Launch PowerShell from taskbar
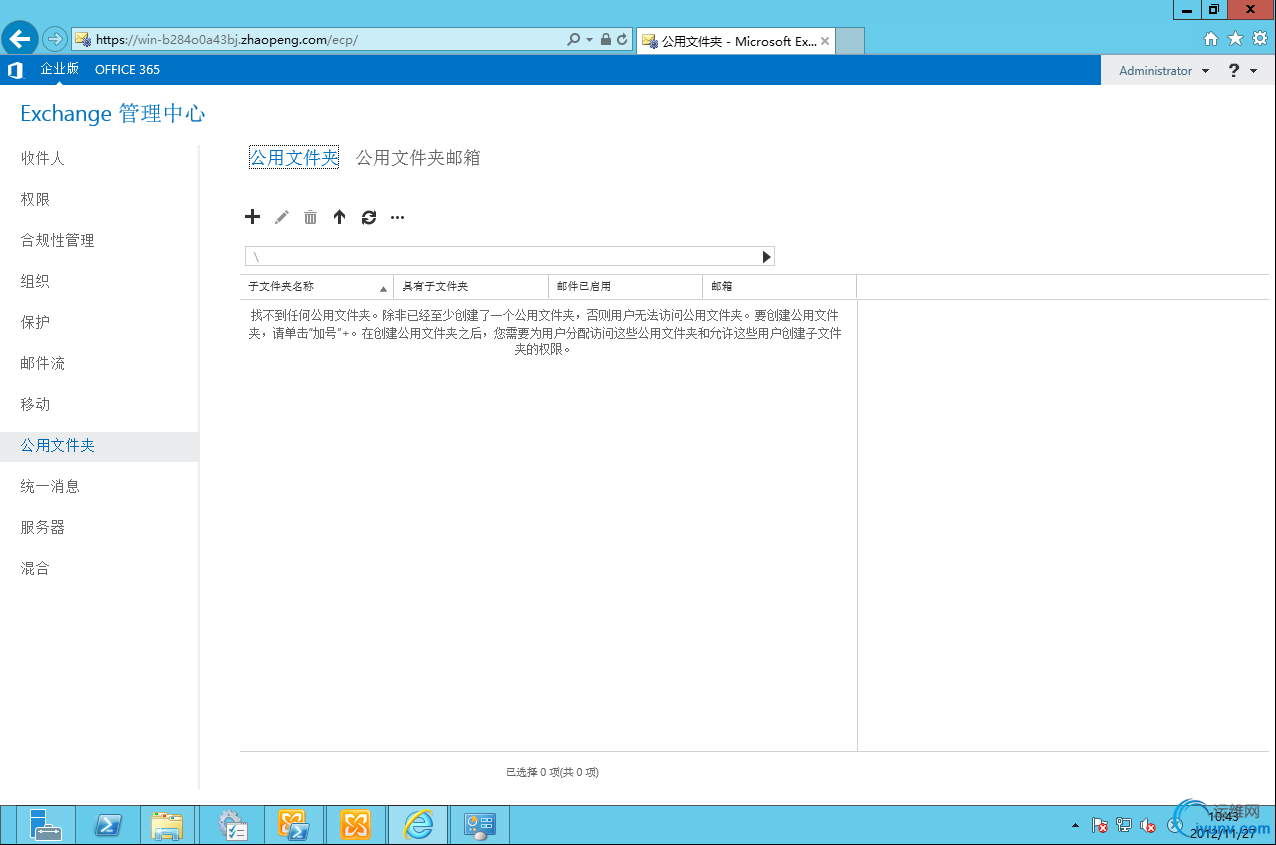 tap(108, 825)
